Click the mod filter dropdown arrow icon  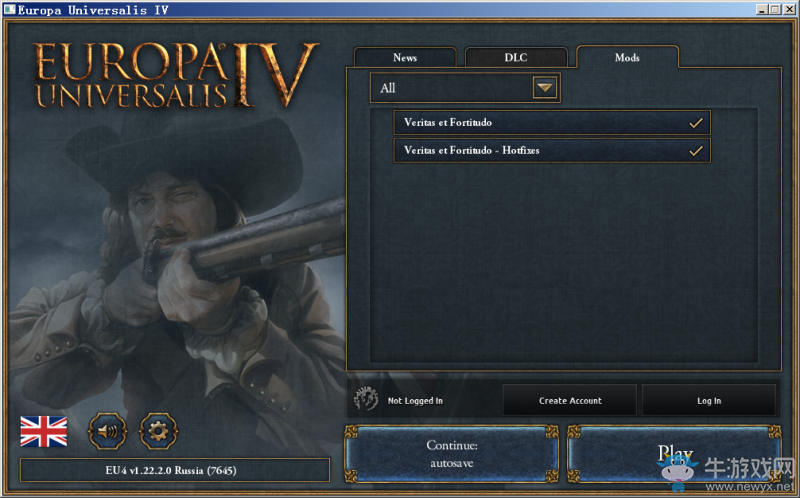click(x=544, y=88)
